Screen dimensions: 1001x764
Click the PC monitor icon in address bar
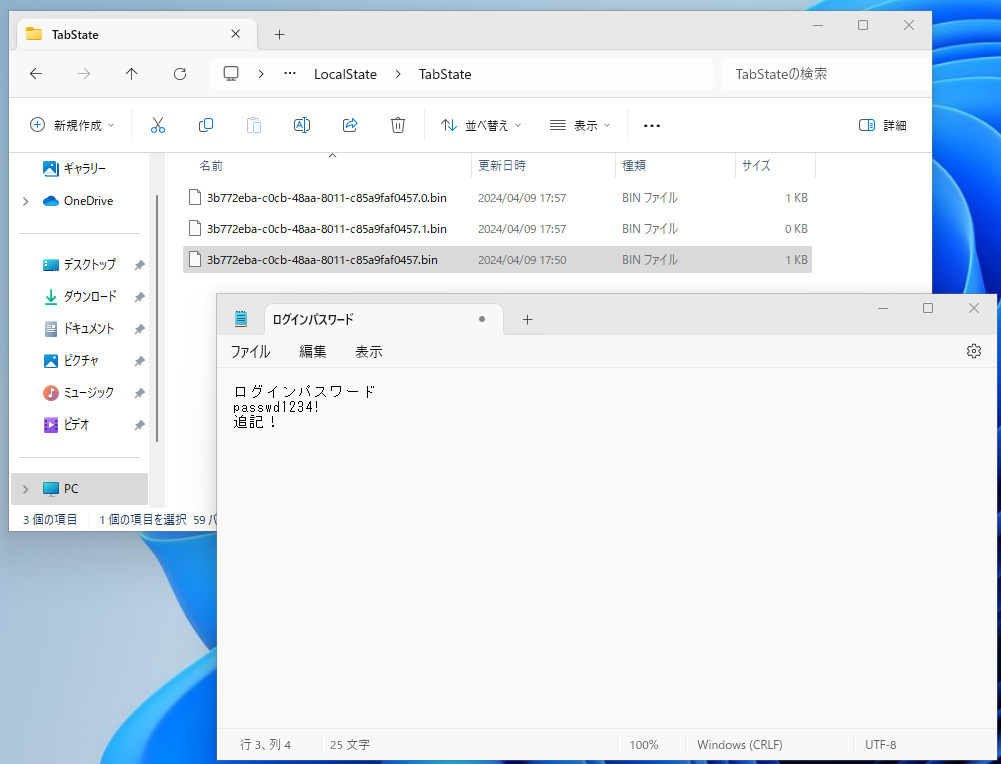pos(231,74)
